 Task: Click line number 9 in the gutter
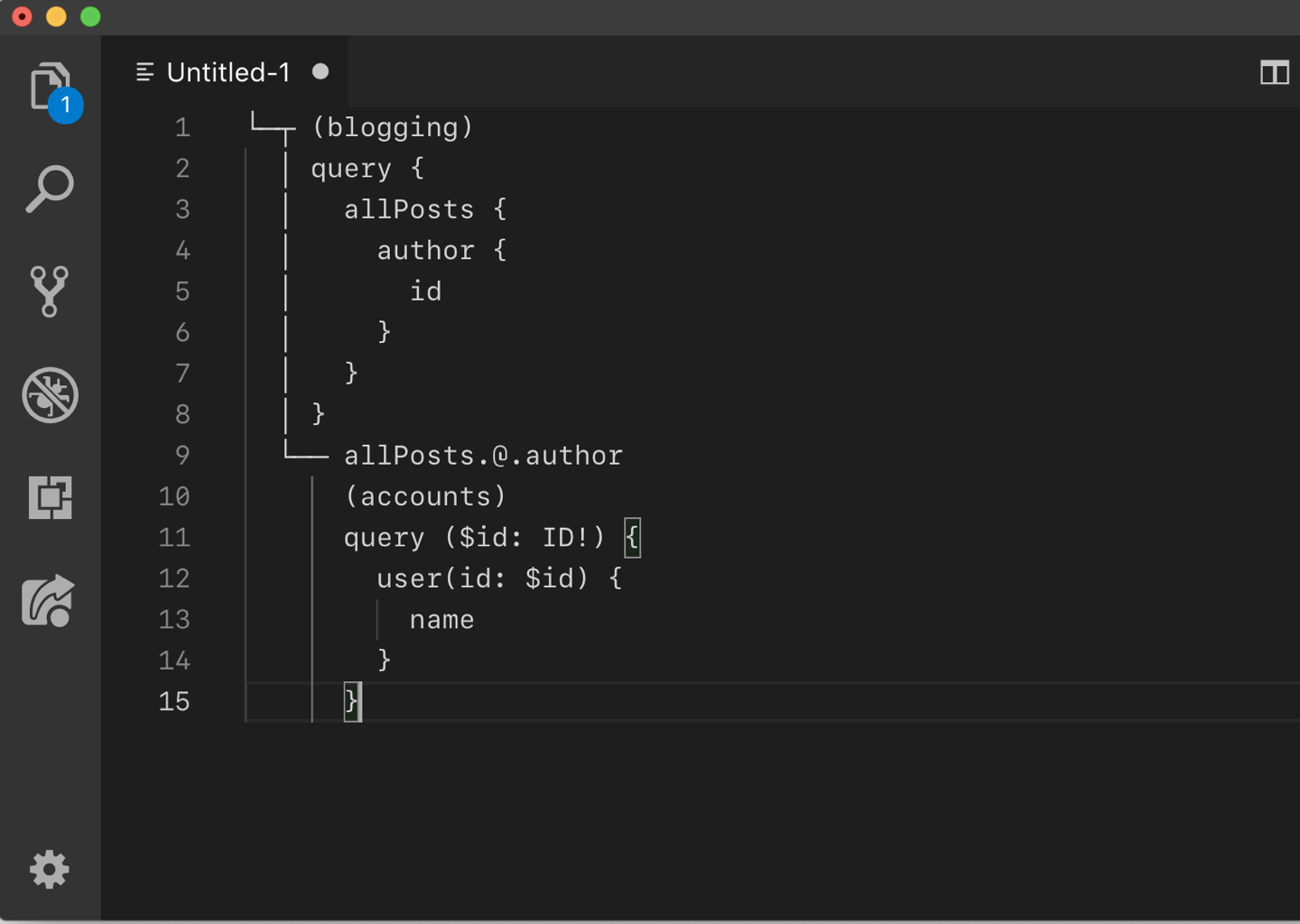[x=182, y=456]
